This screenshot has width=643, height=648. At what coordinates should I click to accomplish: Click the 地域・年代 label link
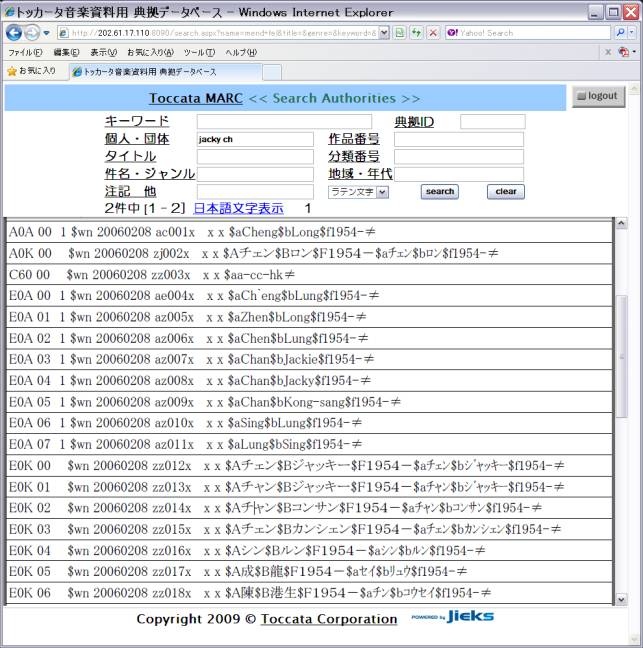click(x=360, y=174)
